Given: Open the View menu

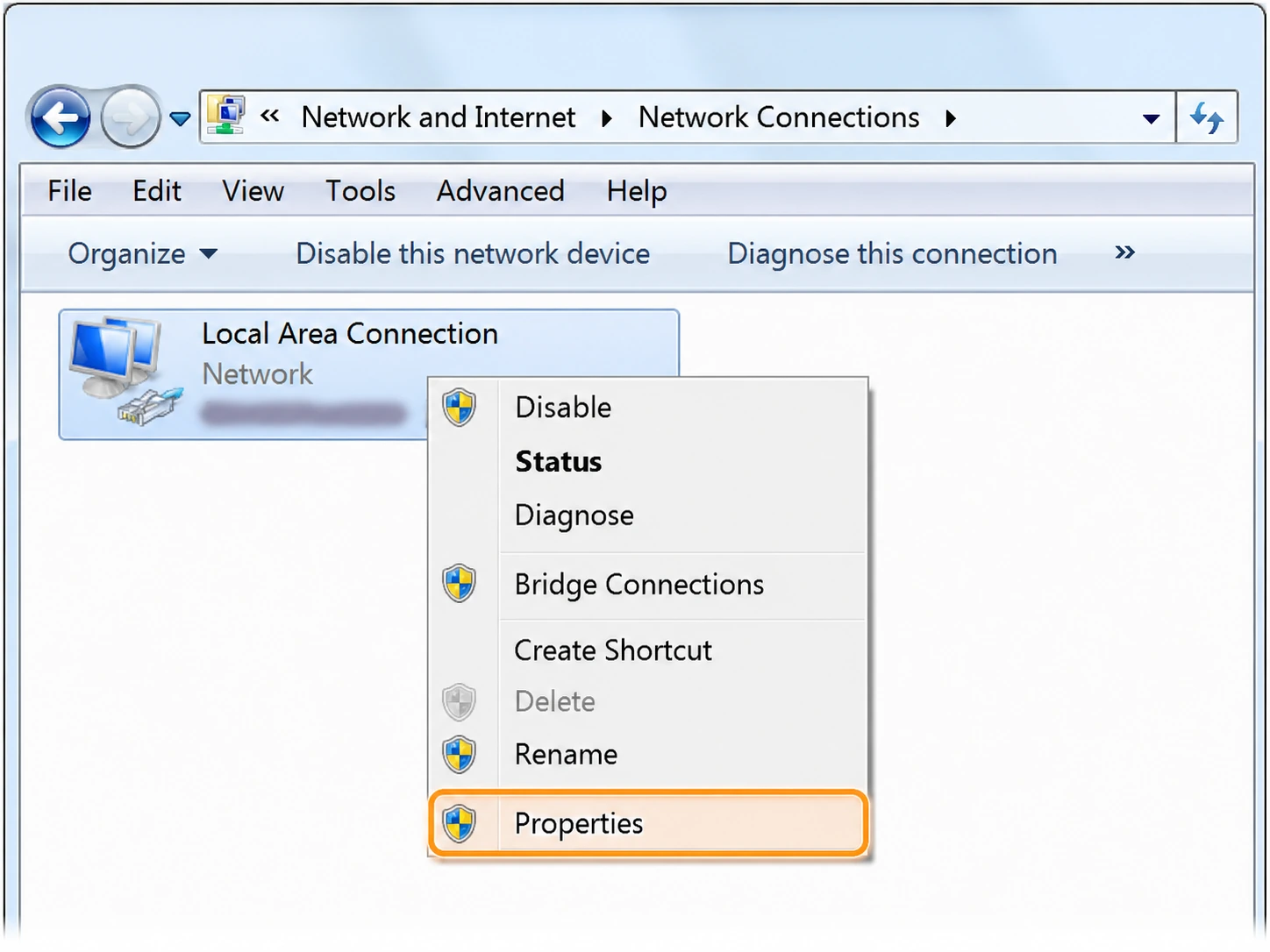Looking at the screenshot, I should [x=253, y=191].
